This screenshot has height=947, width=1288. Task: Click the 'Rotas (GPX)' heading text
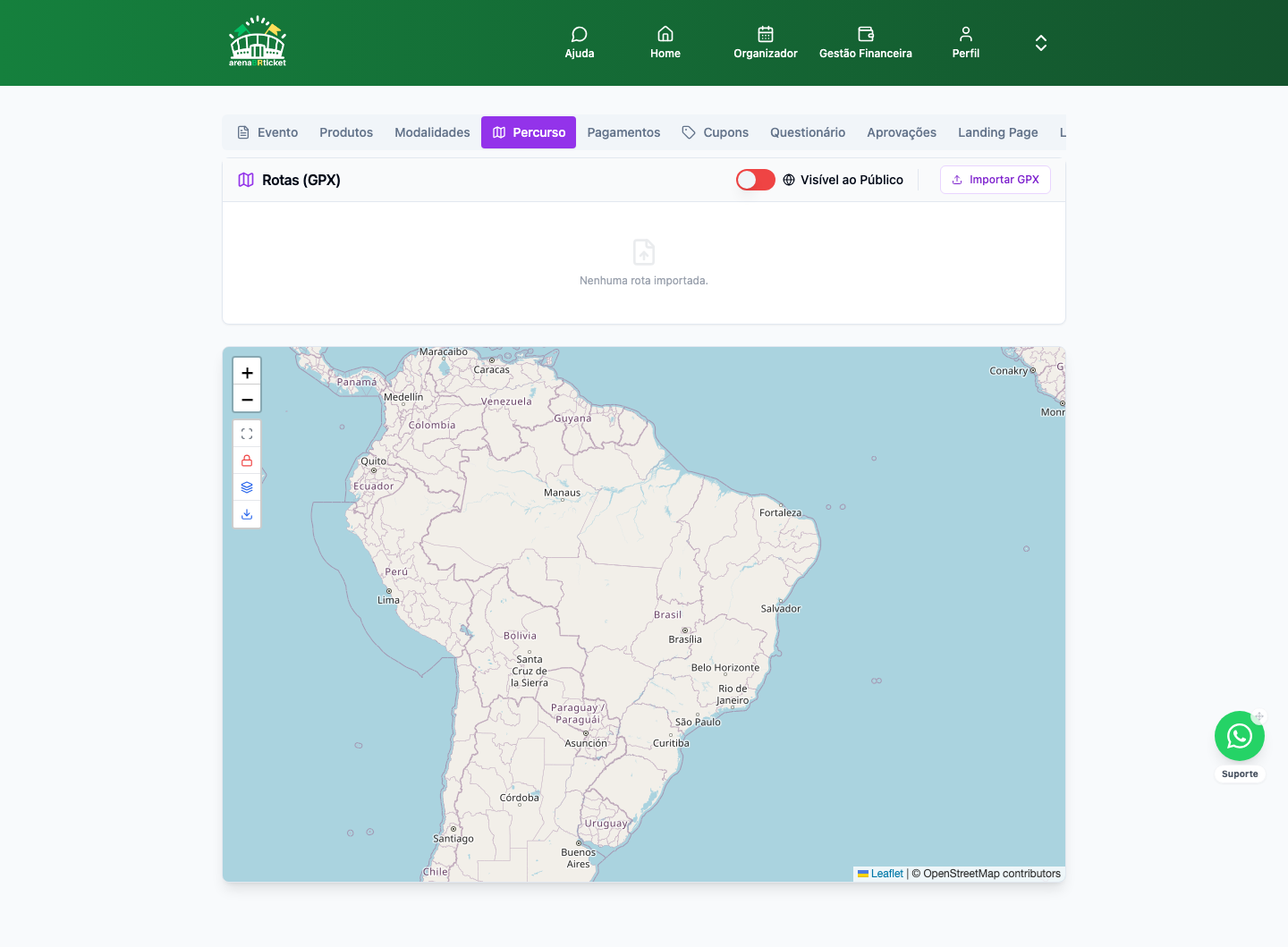click(x=301, y=180)
